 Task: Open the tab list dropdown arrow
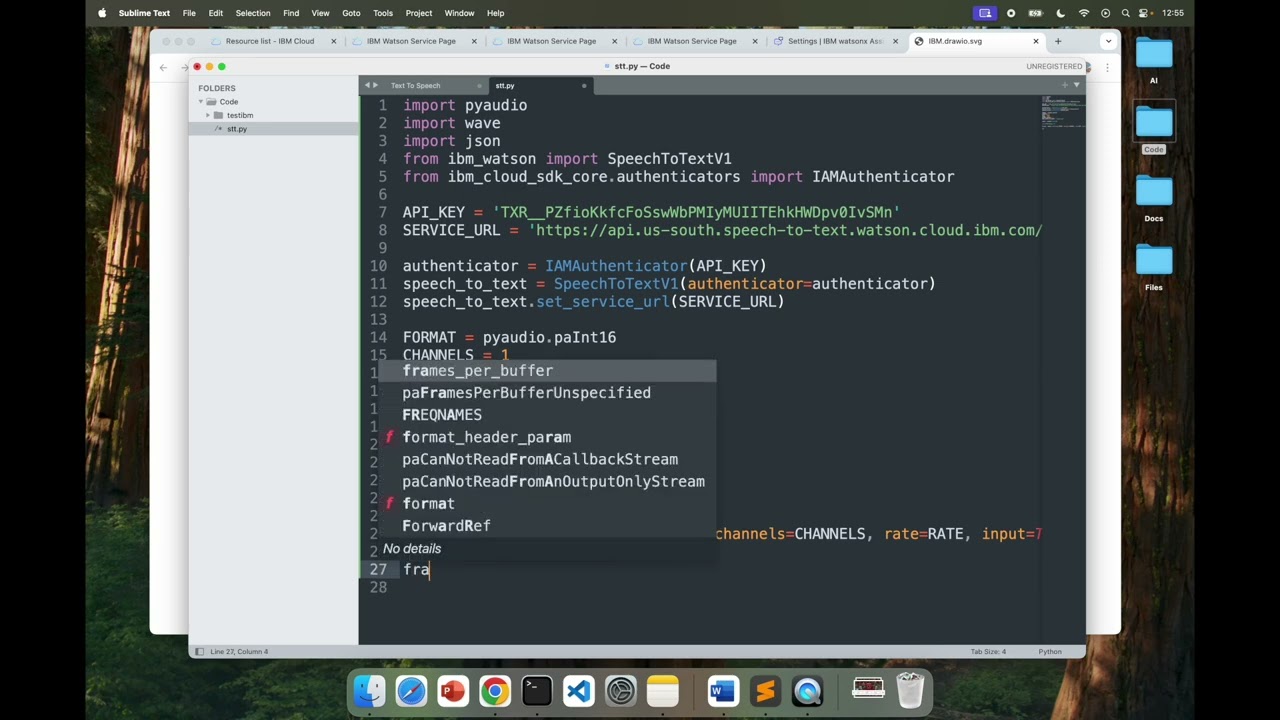[1077, 85]
